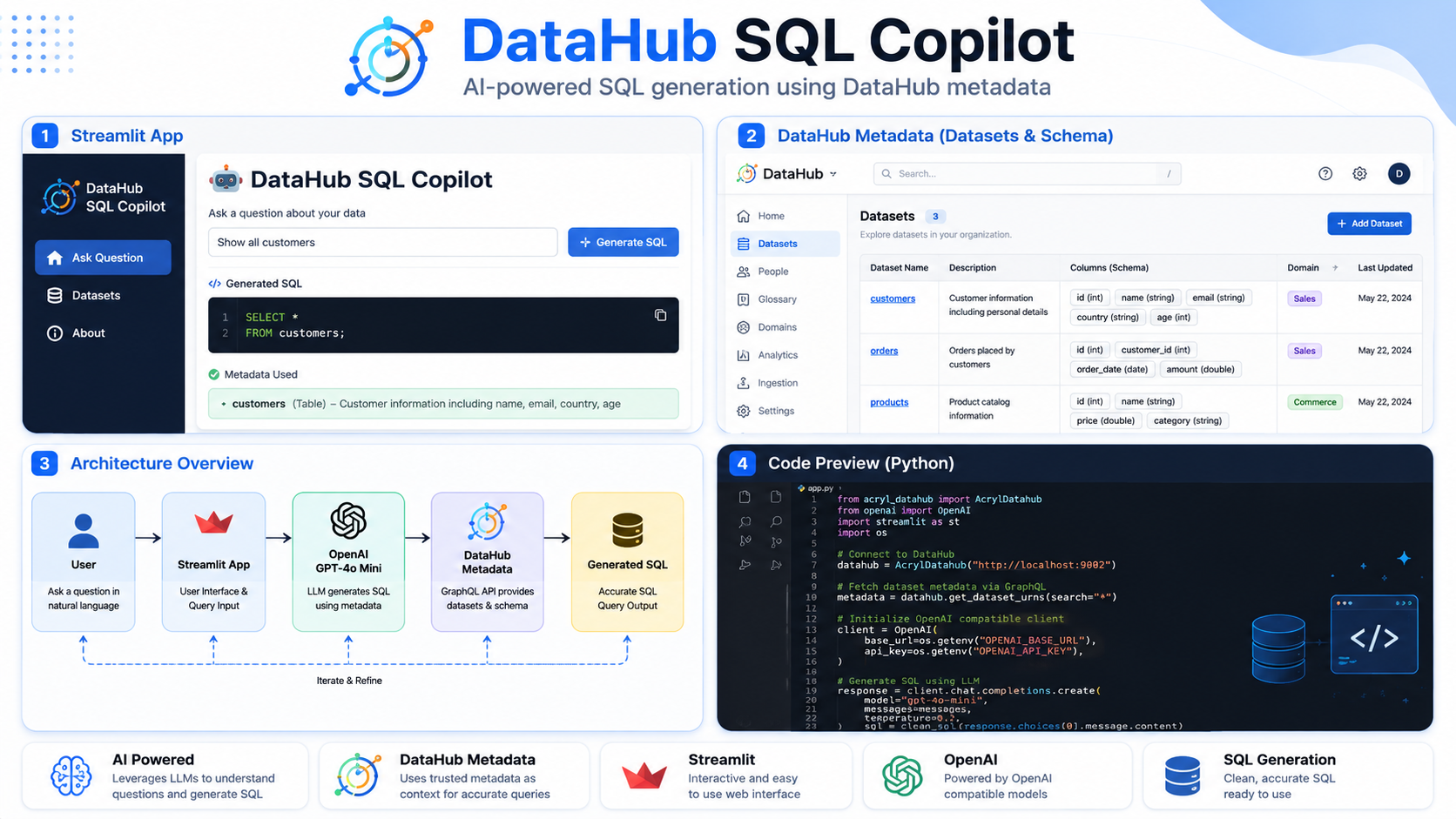Image resolution: width=1456 pixels, height=819 pixels.
Task: Click the 'category (string)' column chip
Action: (x=1188, y=420)
